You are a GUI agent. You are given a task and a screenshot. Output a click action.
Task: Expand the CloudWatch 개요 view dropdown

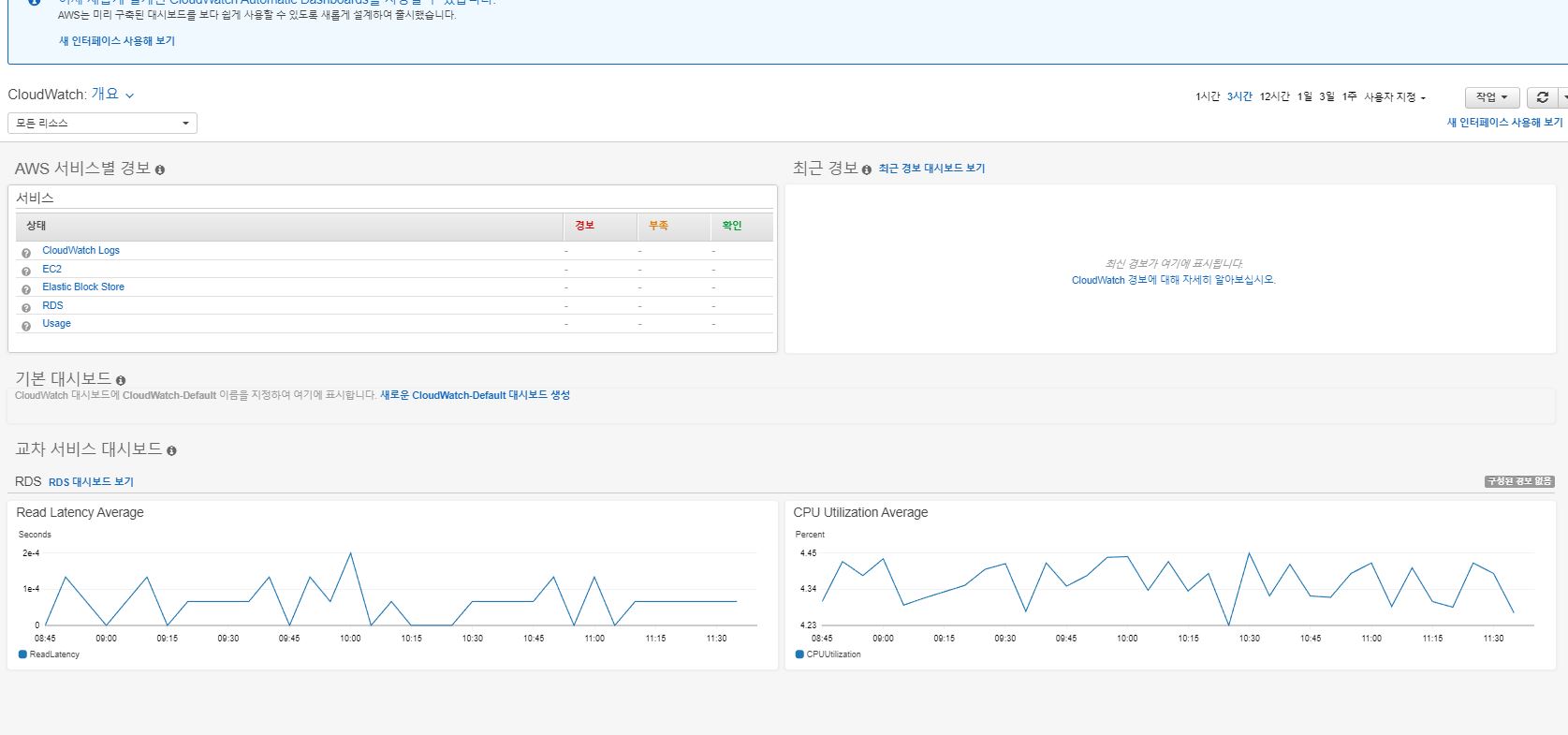point(113,95)
